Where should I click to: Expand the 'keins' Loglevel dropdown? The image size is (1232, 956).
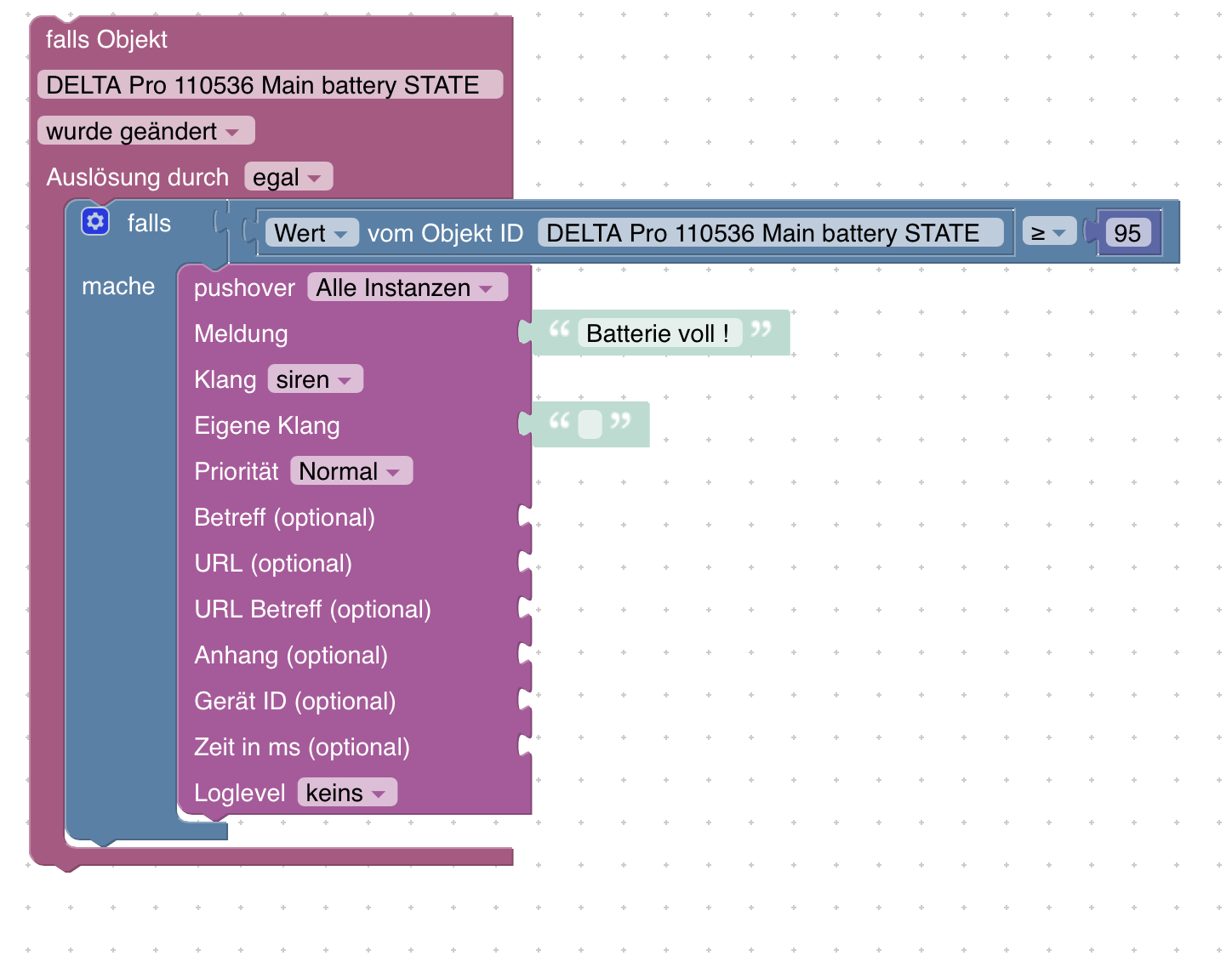point(347,793)
